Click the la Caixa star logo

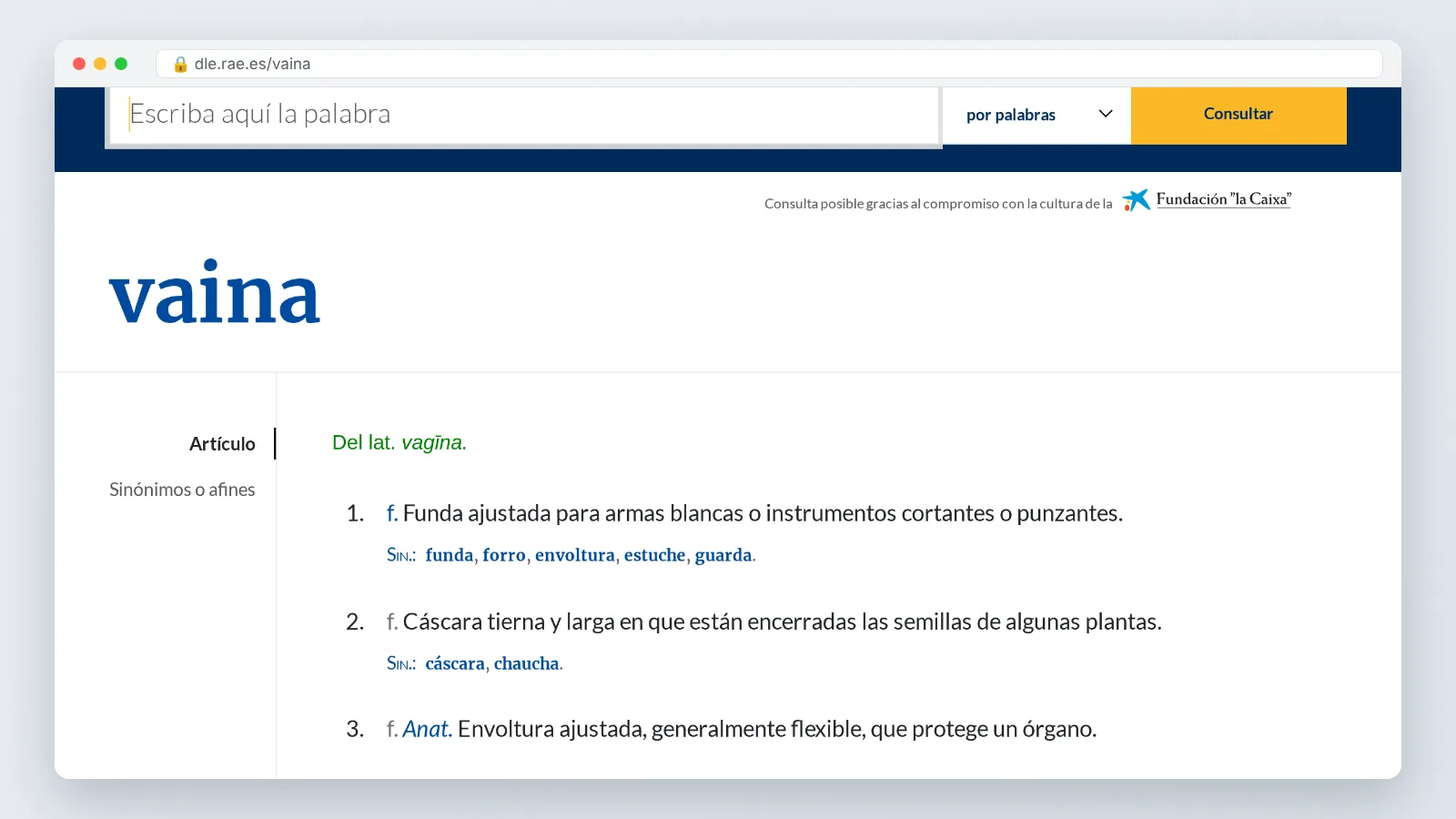point(1136,200)
